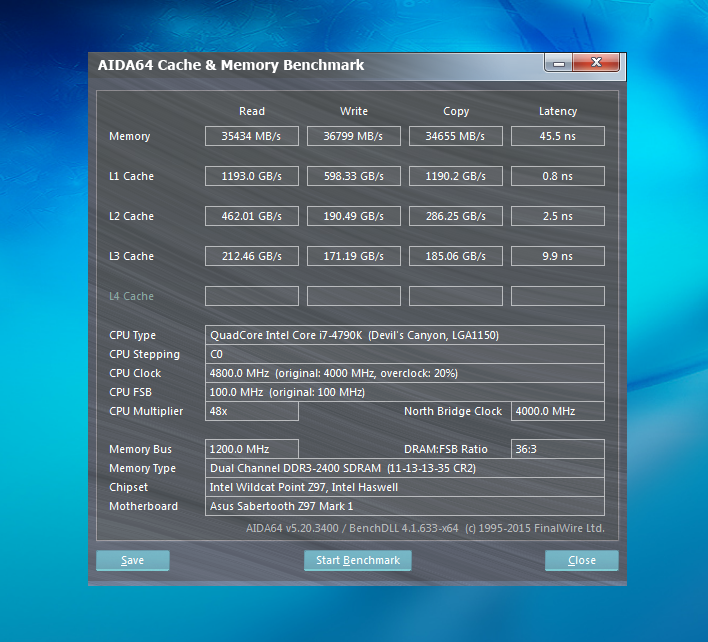
Task: Click Chipset value Intel Wildcat Point Z97
Action: pyautogui.click(x=405, y=487)
